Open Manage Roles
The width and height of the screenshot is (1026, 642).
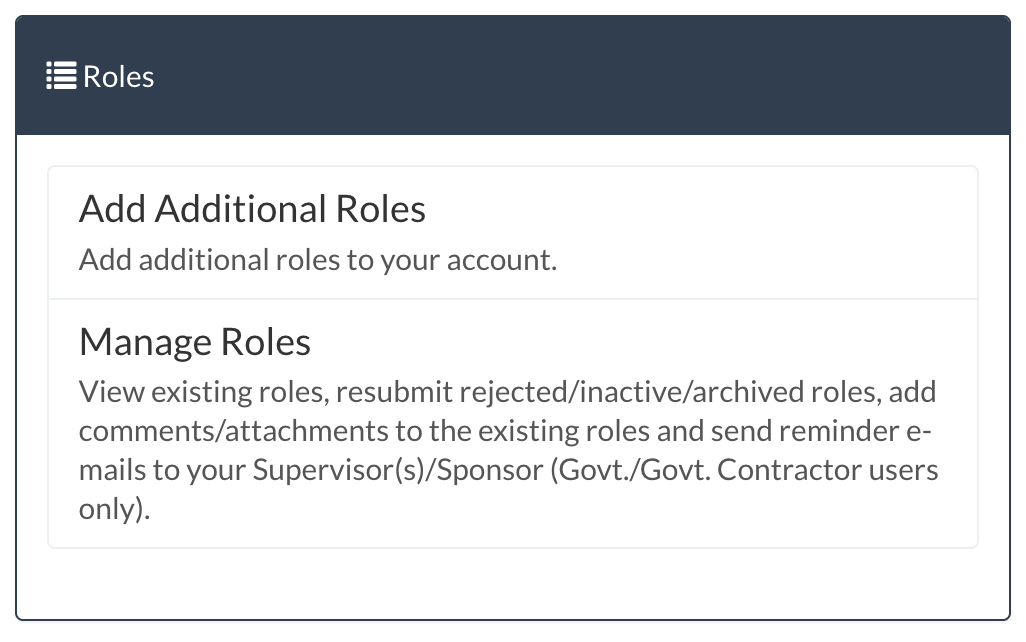tap(195, 343)
